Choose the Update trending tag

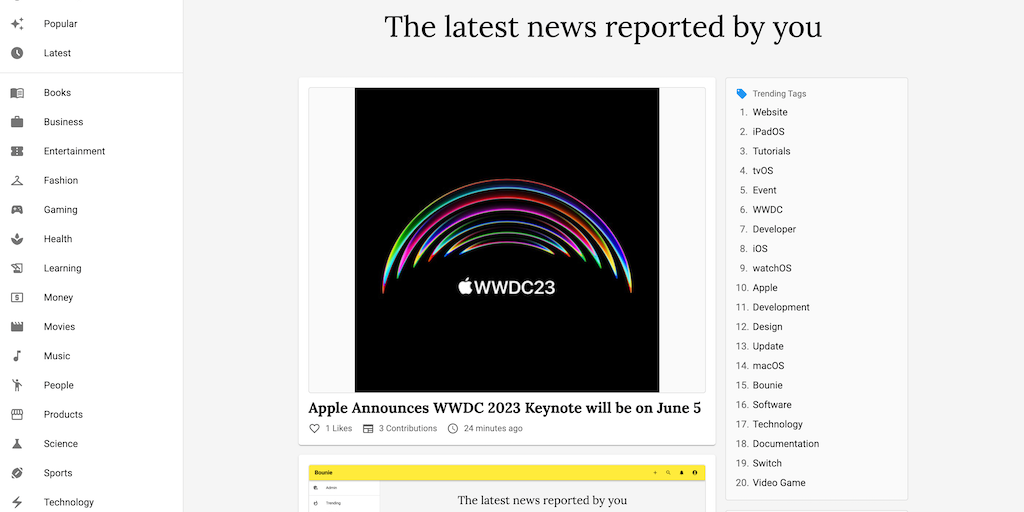768,346
